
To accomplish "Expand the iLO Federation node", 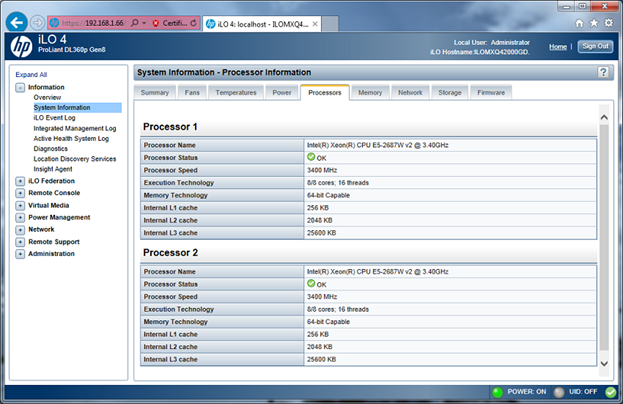I will point(20,181).
